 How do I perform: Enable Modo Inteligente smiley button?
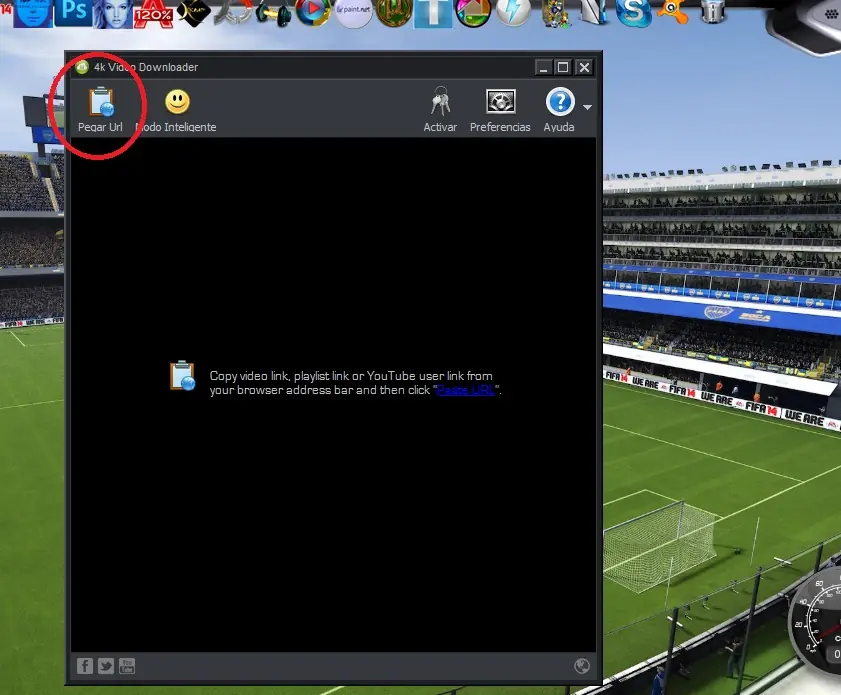click(177, 110)
